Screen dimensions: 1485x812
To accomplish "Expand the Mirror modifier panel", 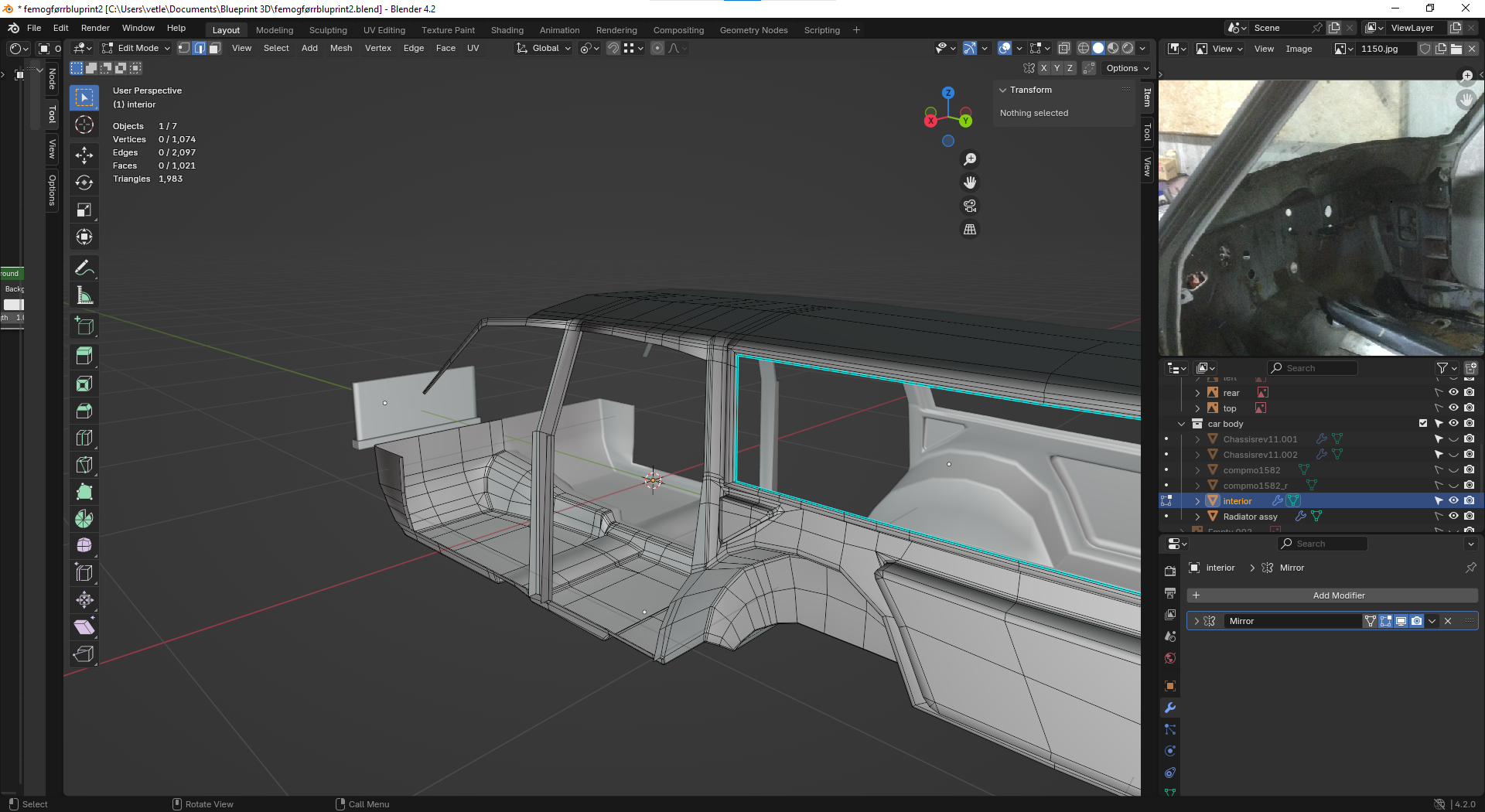I will (1197, 621).
